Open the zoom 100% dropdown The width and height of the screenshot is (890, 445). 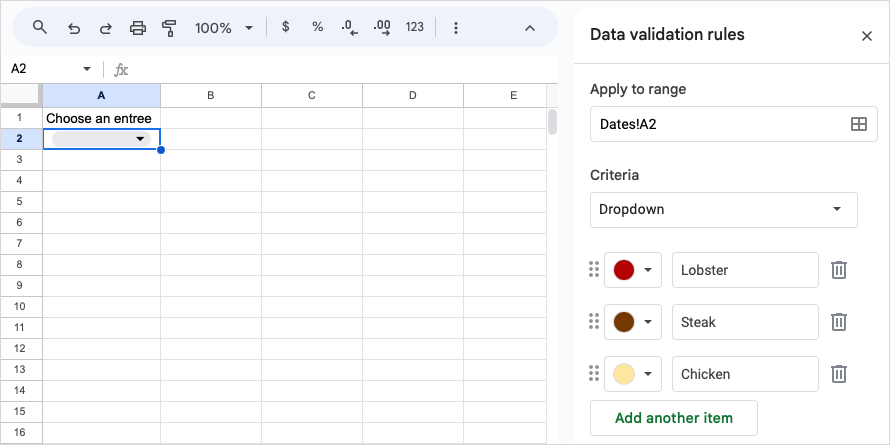[x=224, y=28]
